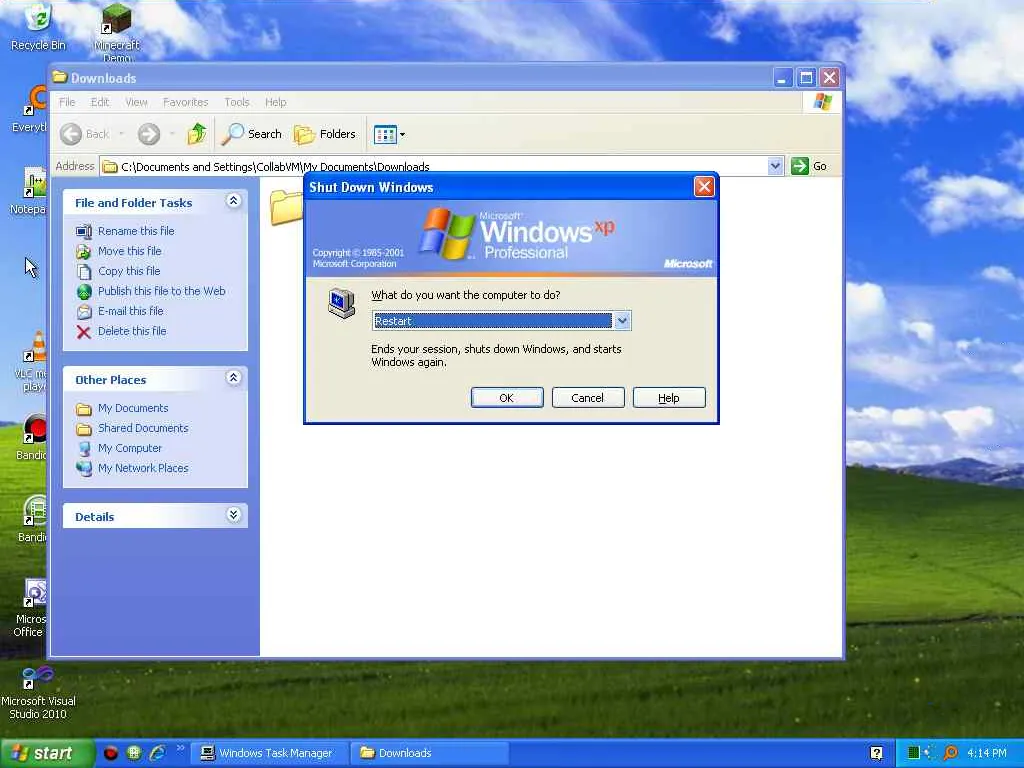Open My Documents from Other Places

133,408
